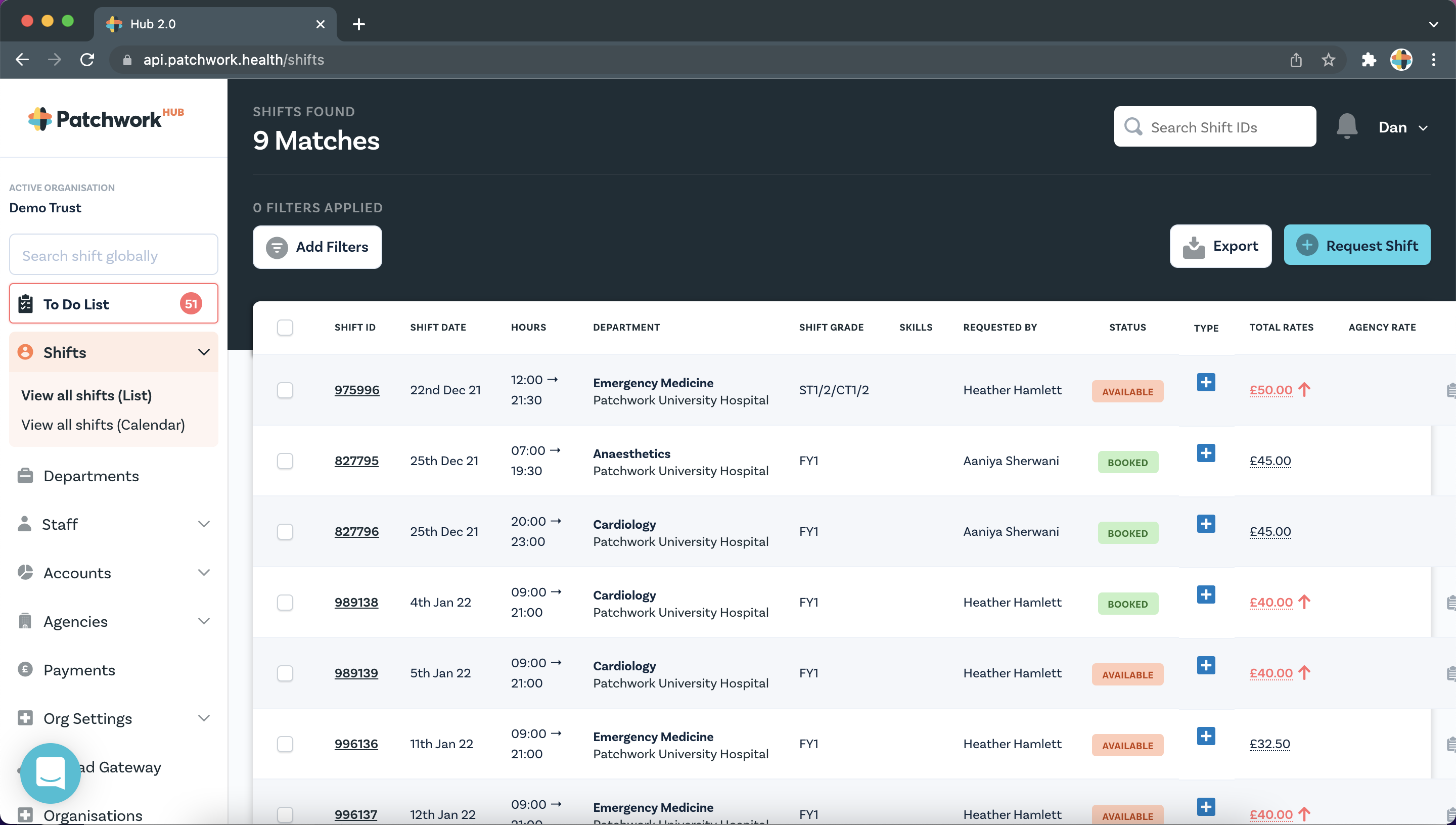Open shift ID 996136 link

[x=356, y=744]
